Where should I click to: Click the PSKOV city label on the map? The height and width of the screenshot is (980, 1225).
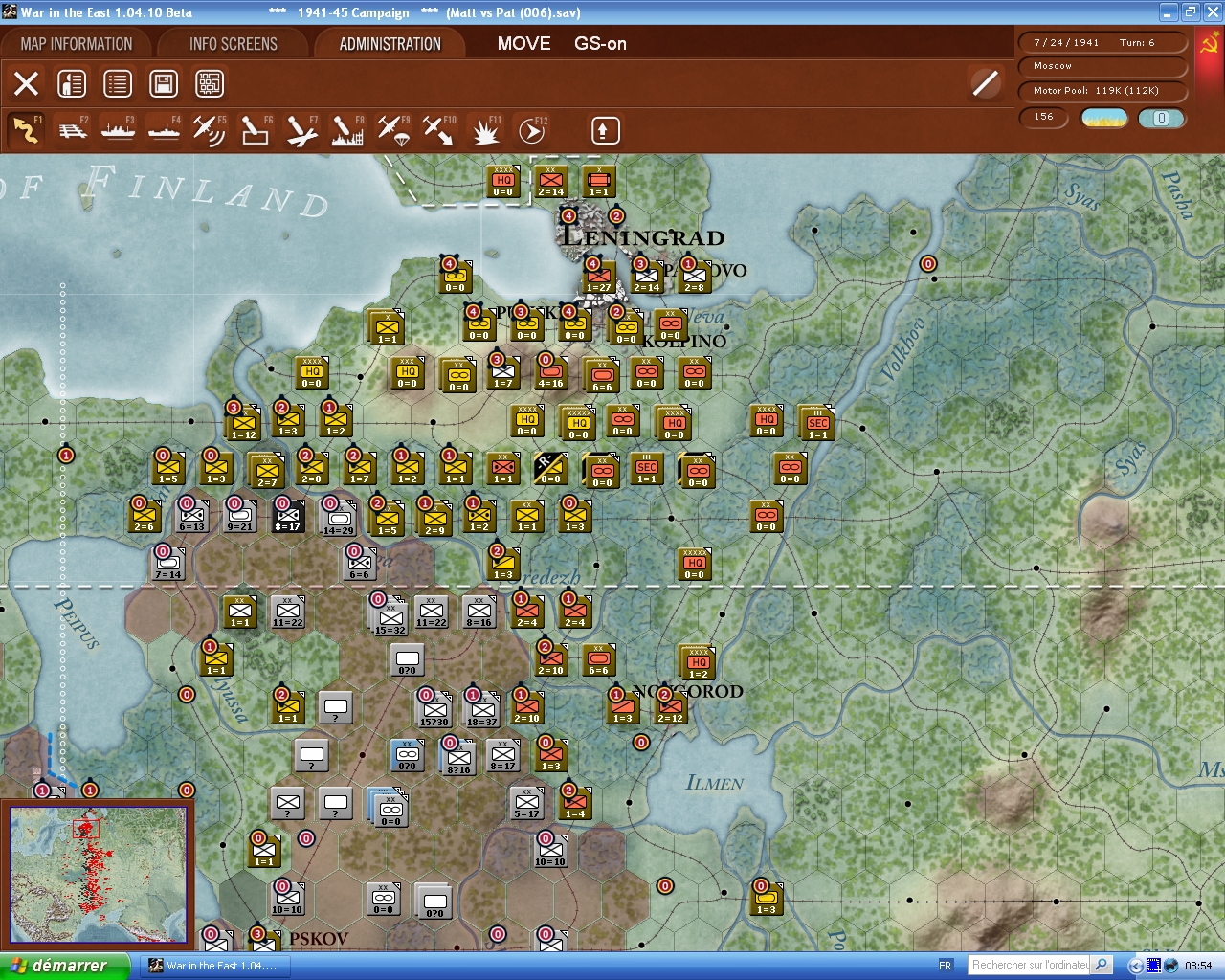(319, 939)
